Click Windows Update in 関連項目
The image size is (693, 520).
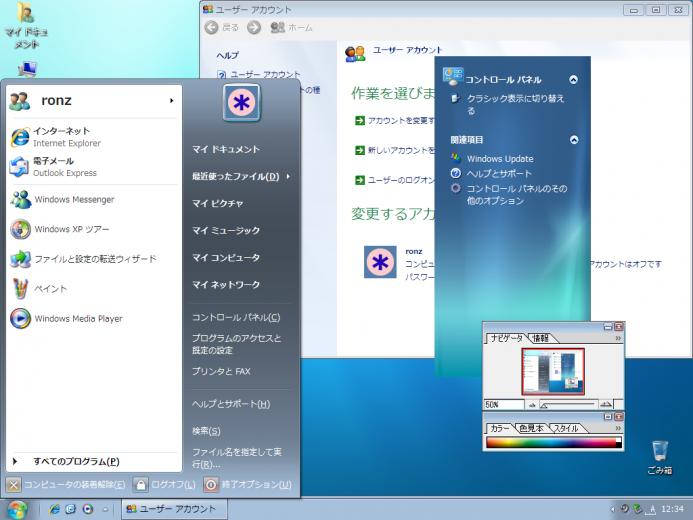click(500, 159)
